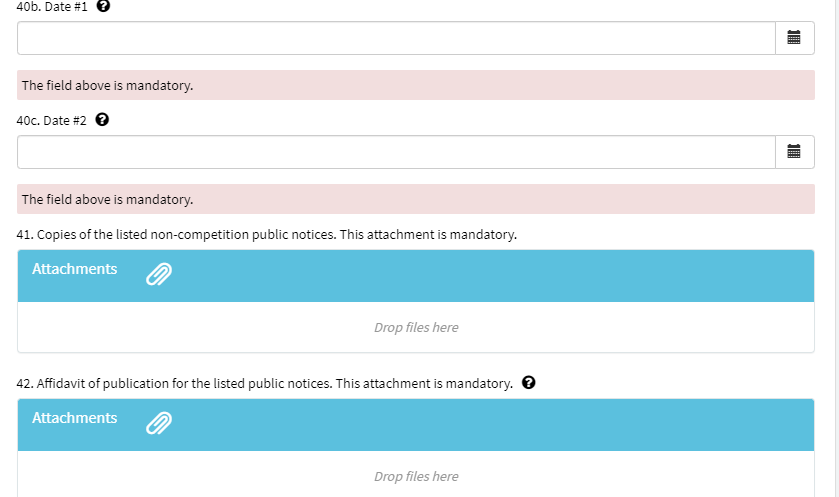This screenshot has height=497, width=839.
Task: Click Attachments header for affidavit of publication
Action: pyautogui.click(x=75, y=419)
